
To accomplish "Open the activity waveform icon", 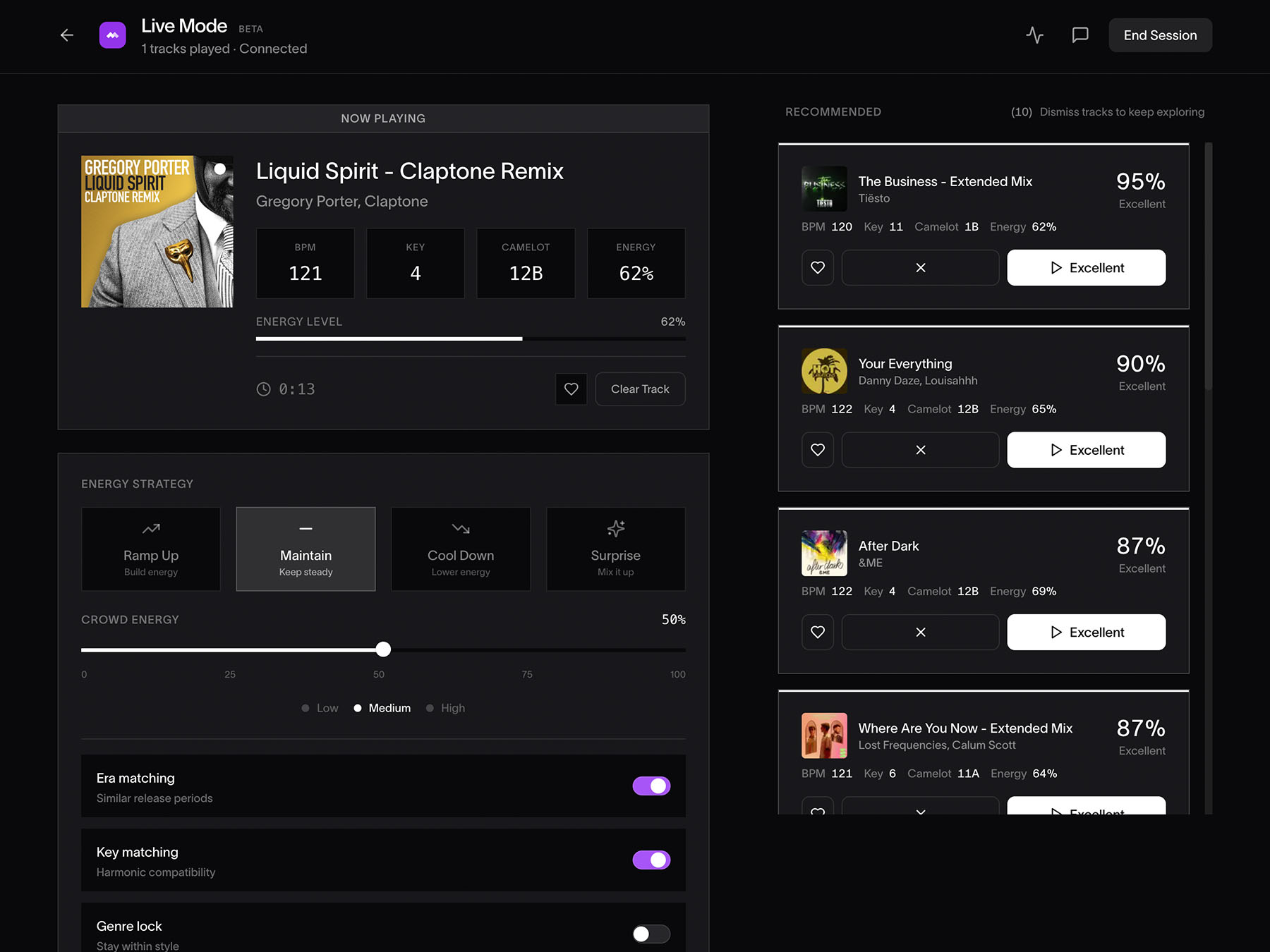I will click(x=1034, y=35).
